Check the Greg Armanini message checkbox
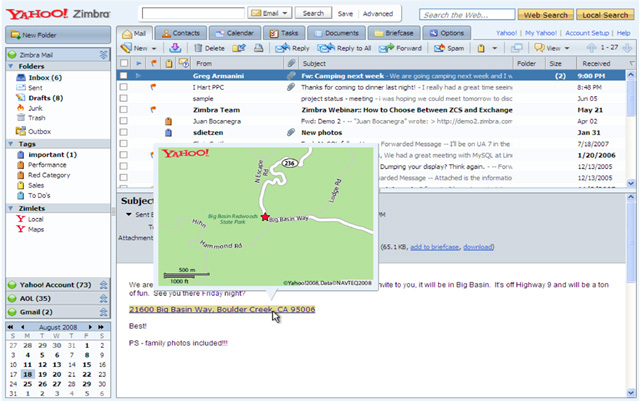 pyautogui.click(x=124, y=76)
